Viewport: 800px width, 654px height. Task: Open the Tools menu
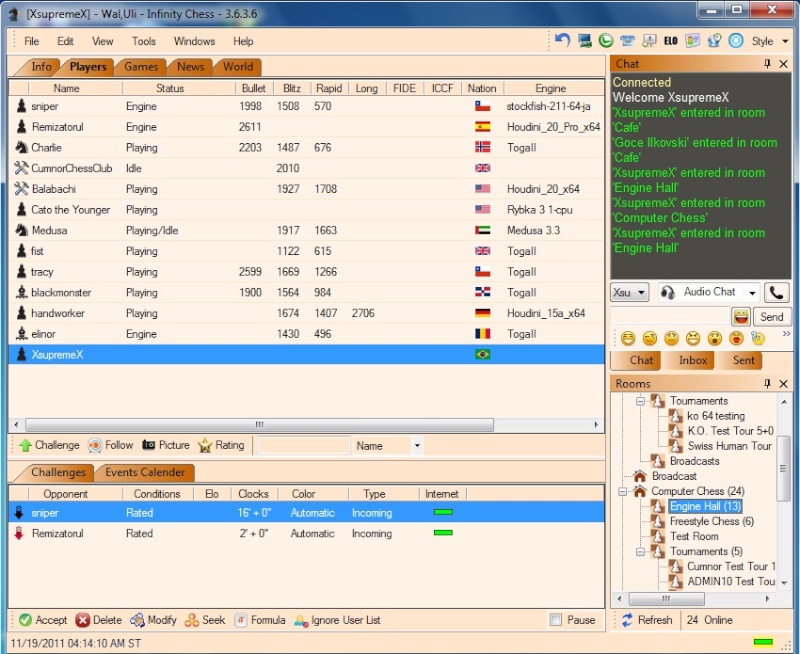point(144,41)
